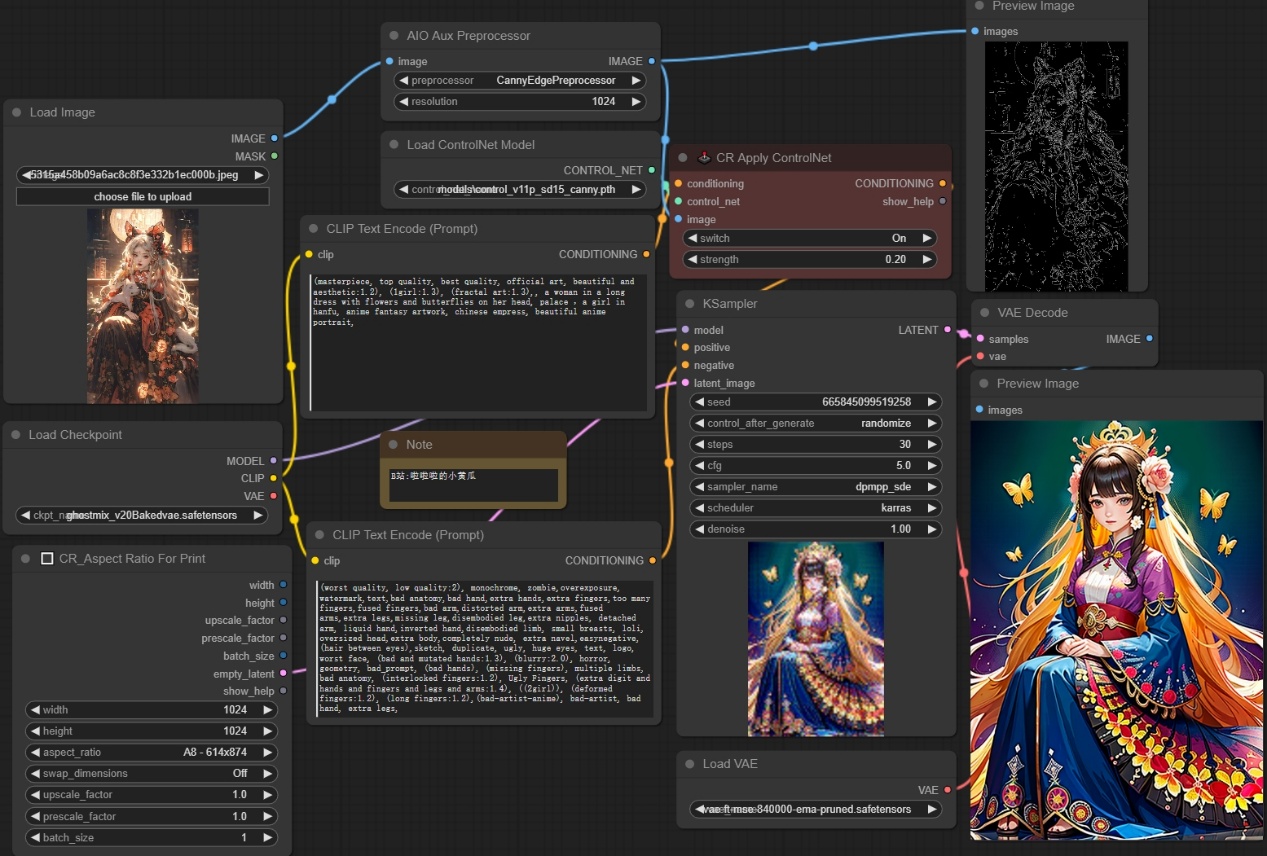Increase steps value using right arrow
The width and height of the screenshot is (1267, 856).
pyautogui.click(x=932, y=445)
